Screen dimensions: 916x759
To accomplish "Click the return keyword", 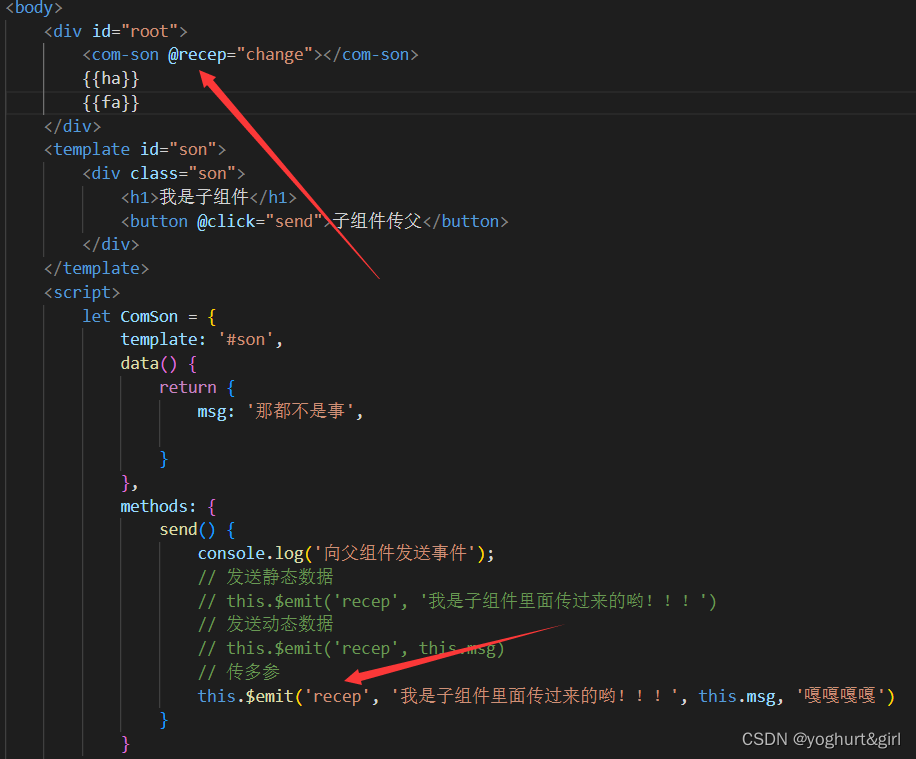I will 188,387.
